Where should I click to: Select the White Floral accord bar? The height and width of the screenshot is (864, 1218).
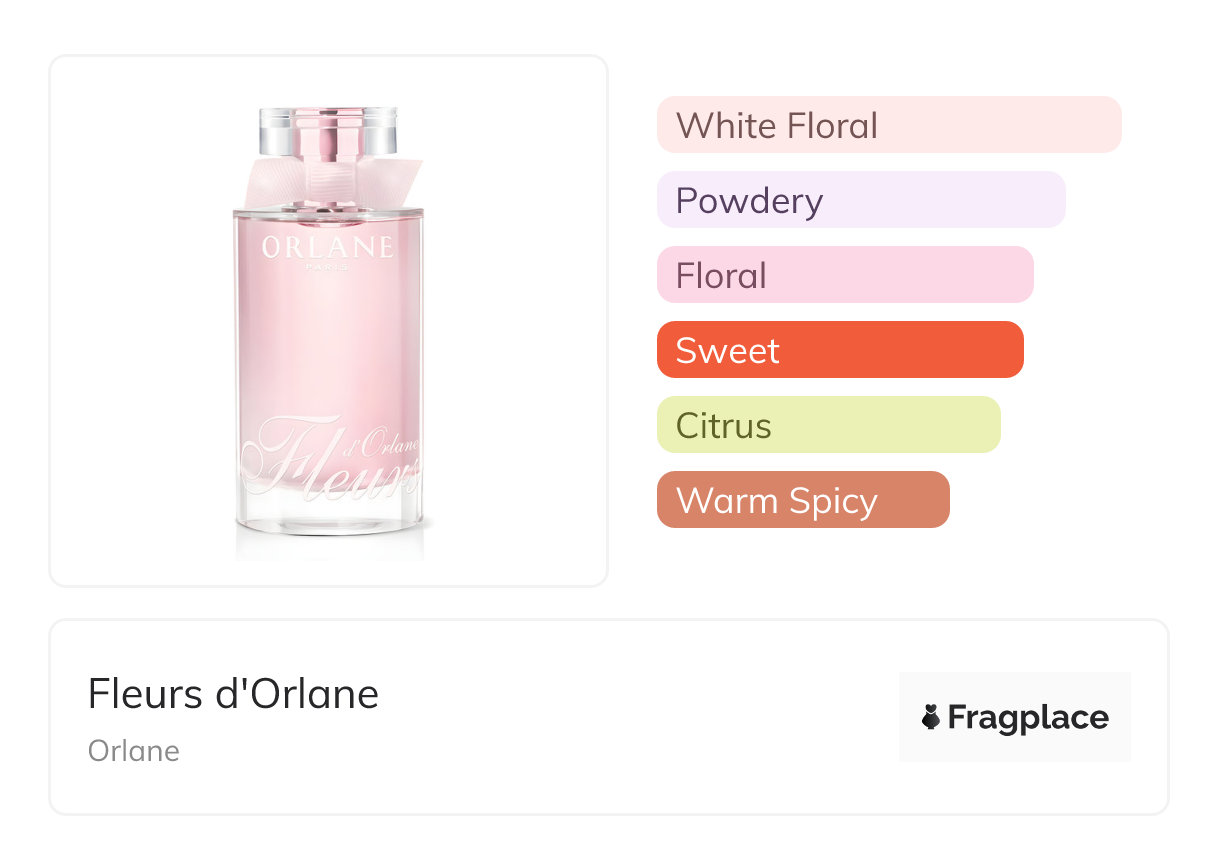[889, 125]
